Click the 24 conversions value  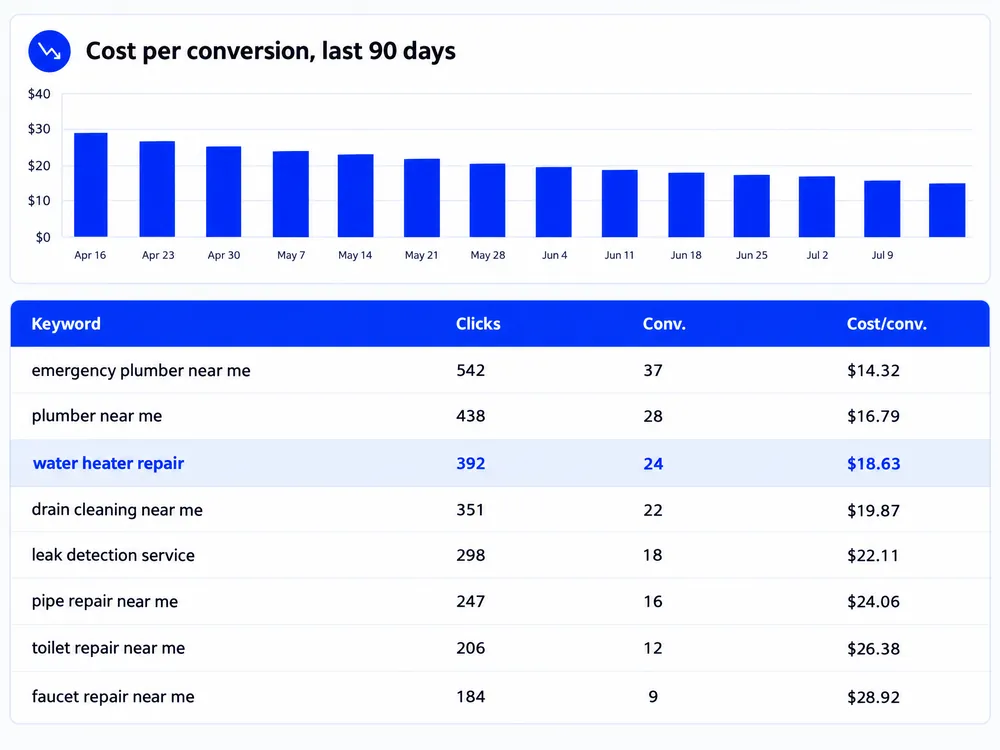tap(653, 463)
